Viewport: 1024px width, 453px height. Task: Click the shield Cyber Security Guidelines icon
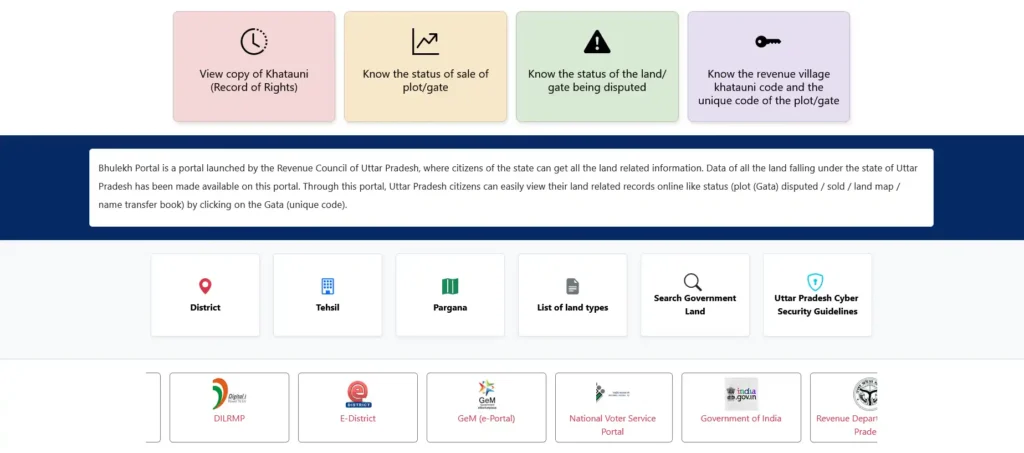click(x=816, y=281)
